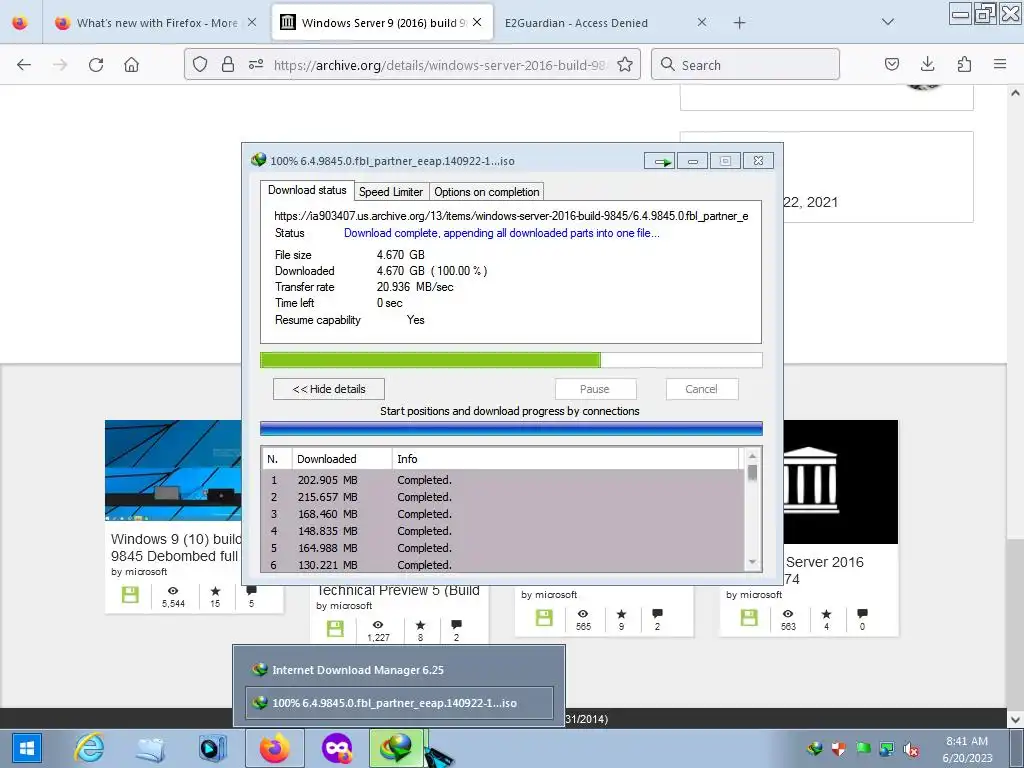Select the Internet Download Manager 6.25 preview entry
This screenshot has width=1024, height=768.
click(x=399, y=670)
